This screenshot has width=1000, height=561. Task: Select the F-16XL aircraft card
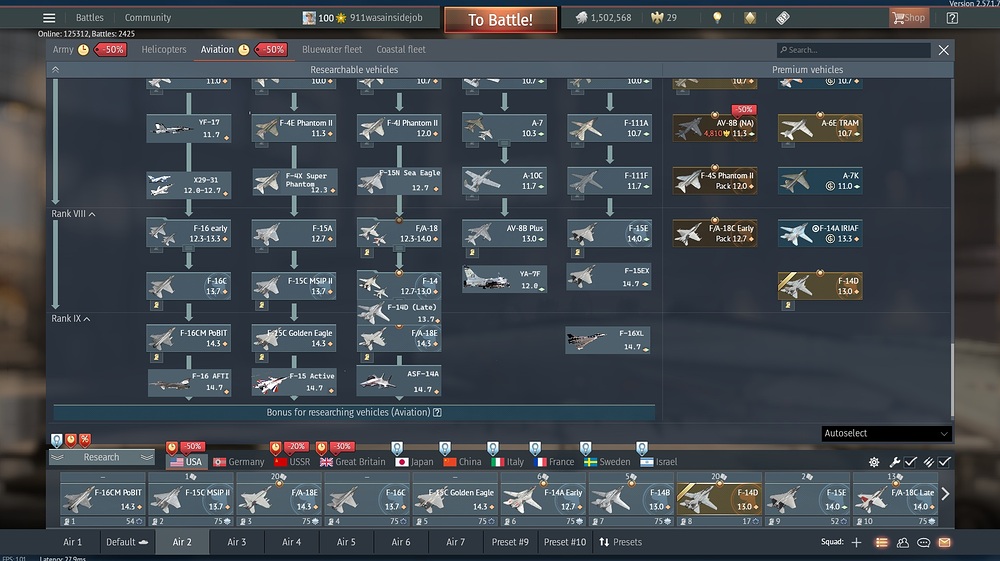(608, 340)
